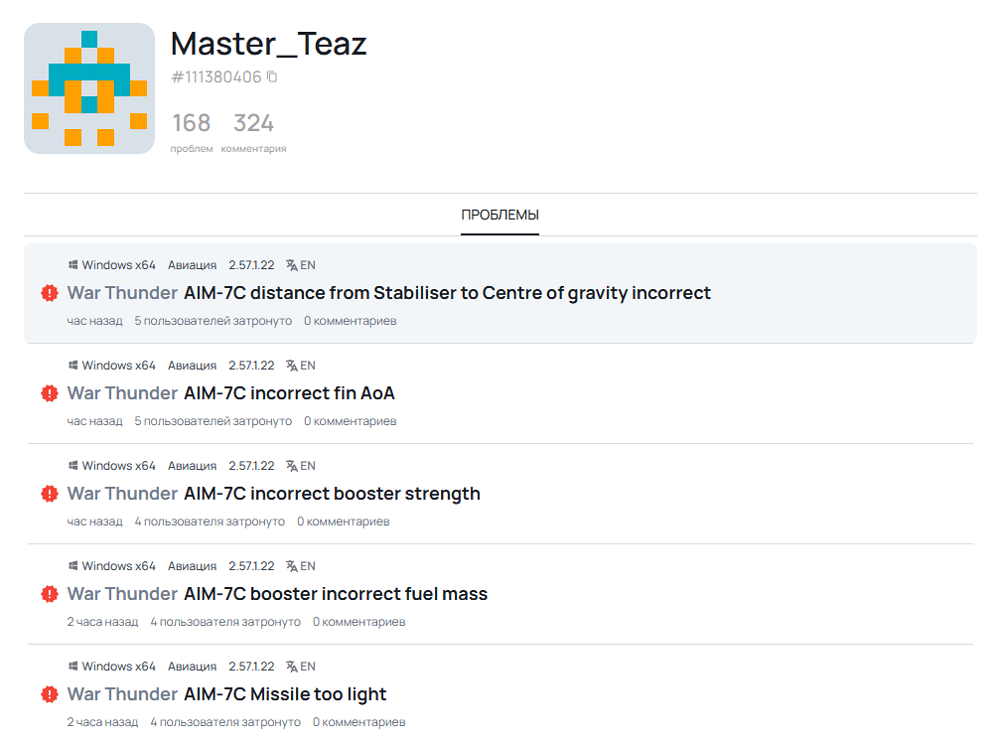Screen dimensions: 1000x744
Task: Copy user ID #111380406 with copy icon
Action: point(272,77)
